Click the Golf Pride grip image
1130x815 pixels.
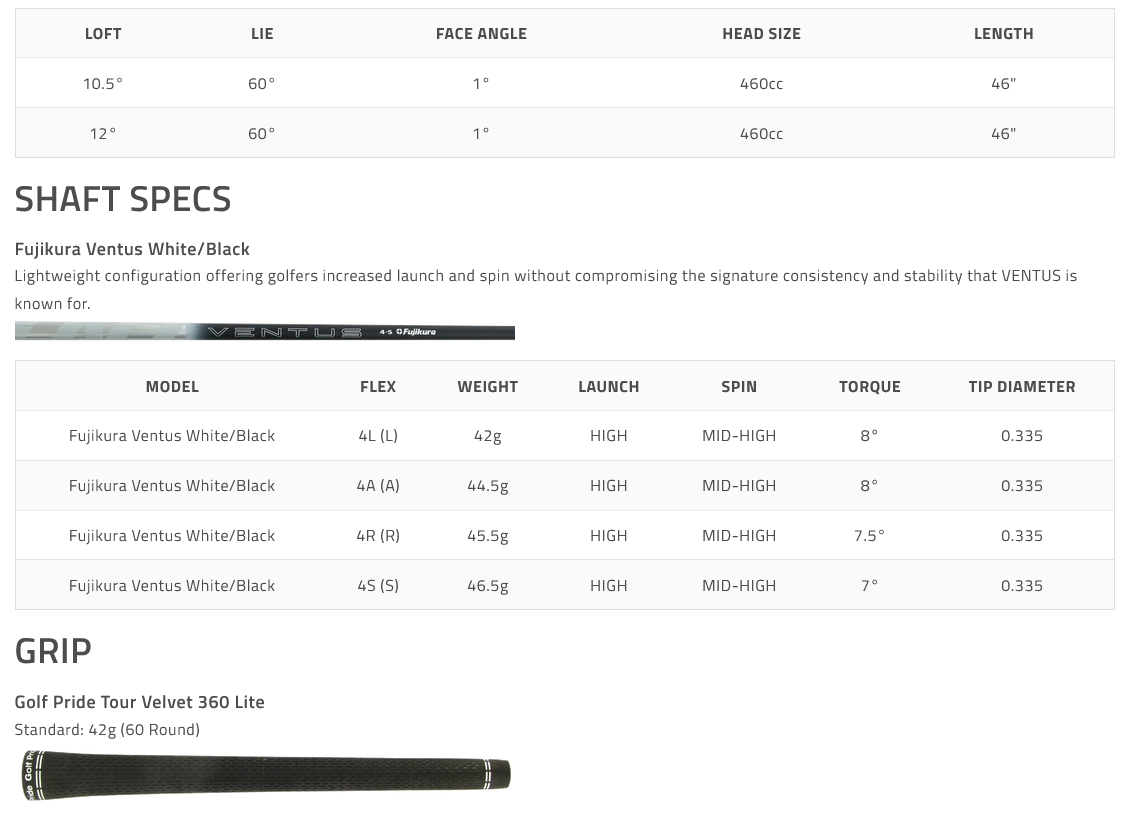265,774
